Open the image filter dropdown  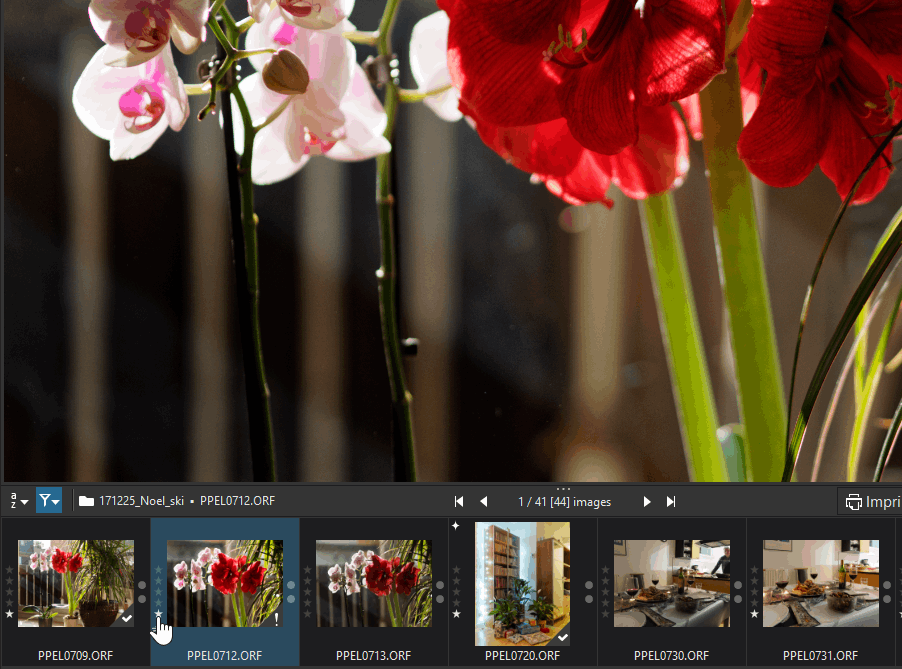point(49,501)
